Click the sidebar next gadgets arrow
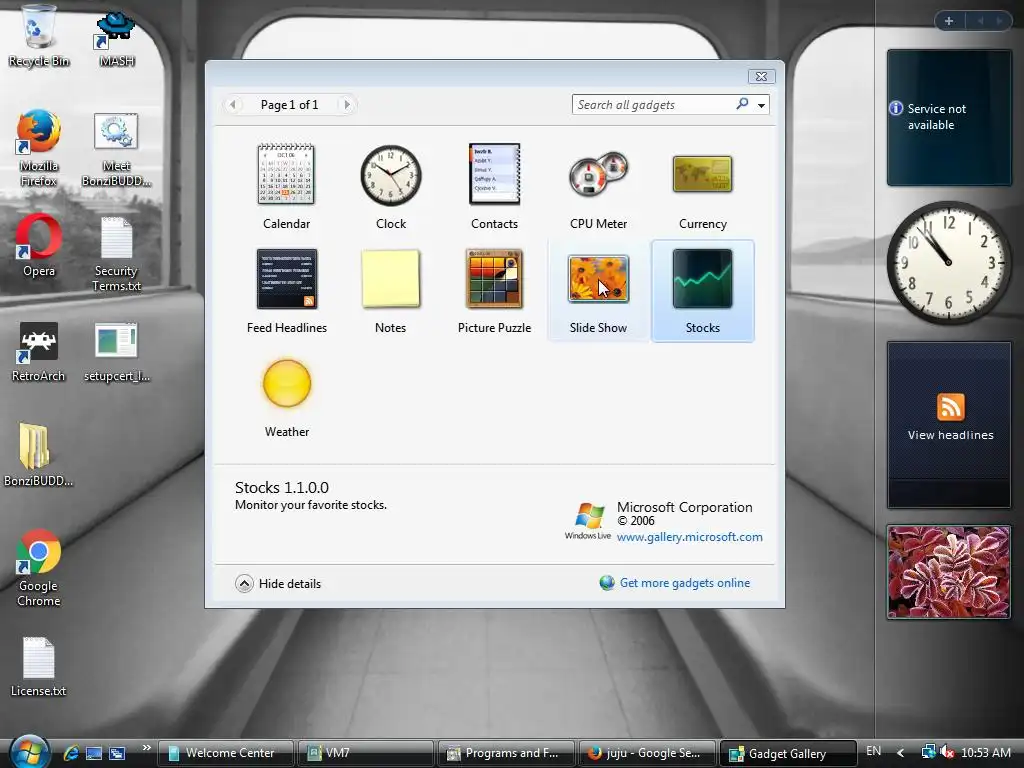This screenshot has height=768, width=1024. [999, 21]
